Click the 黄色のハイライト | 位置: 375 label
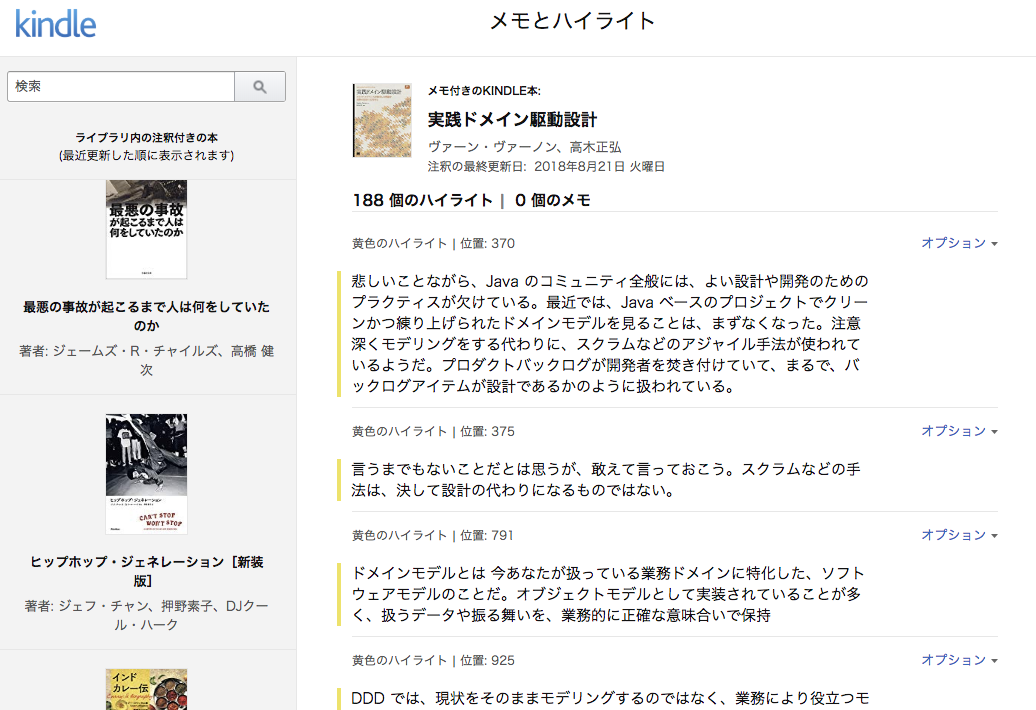The height and width of the screenshot is (710, 1036). [433, 431]
